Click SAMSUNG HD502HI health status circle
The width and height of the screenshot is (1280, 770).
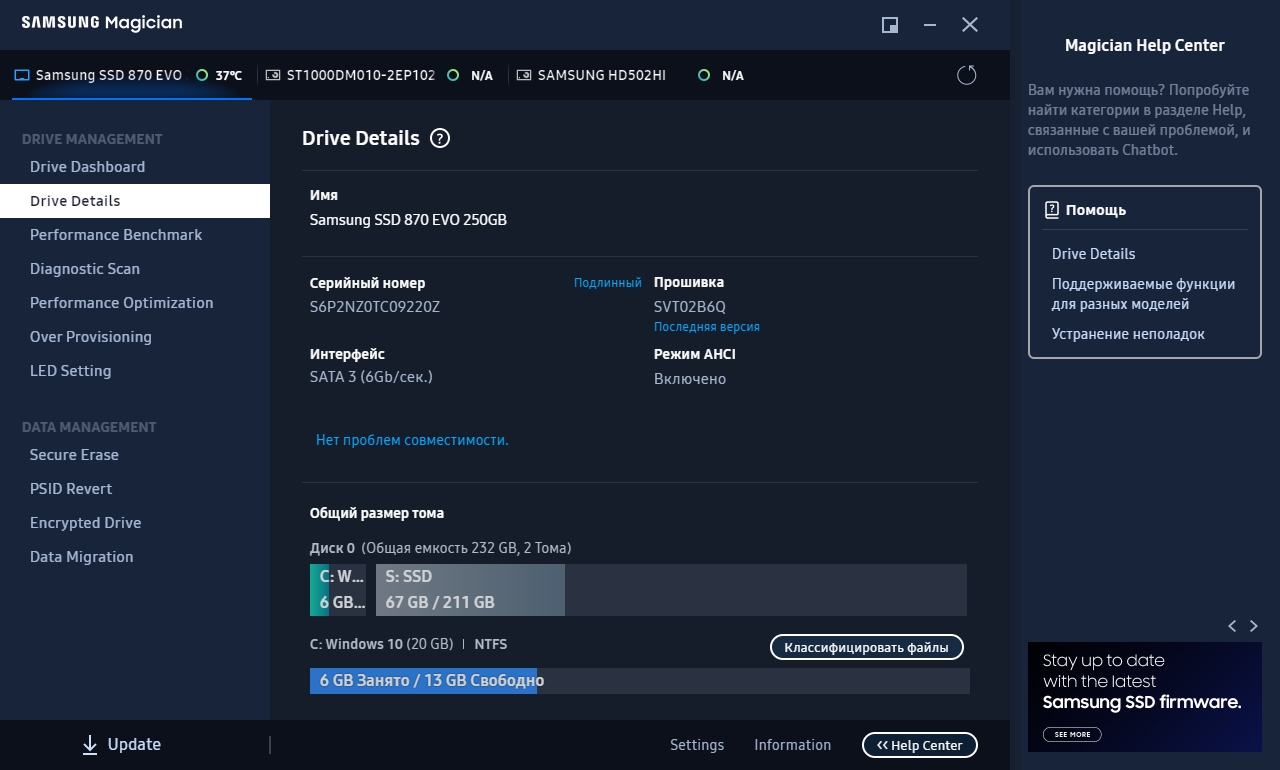(704, 75)
